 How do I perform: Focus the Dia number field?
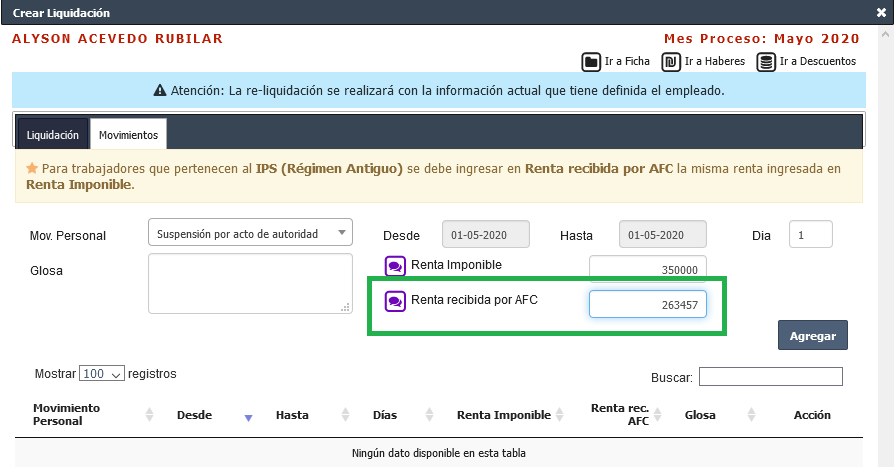click(x=810, y=235)
